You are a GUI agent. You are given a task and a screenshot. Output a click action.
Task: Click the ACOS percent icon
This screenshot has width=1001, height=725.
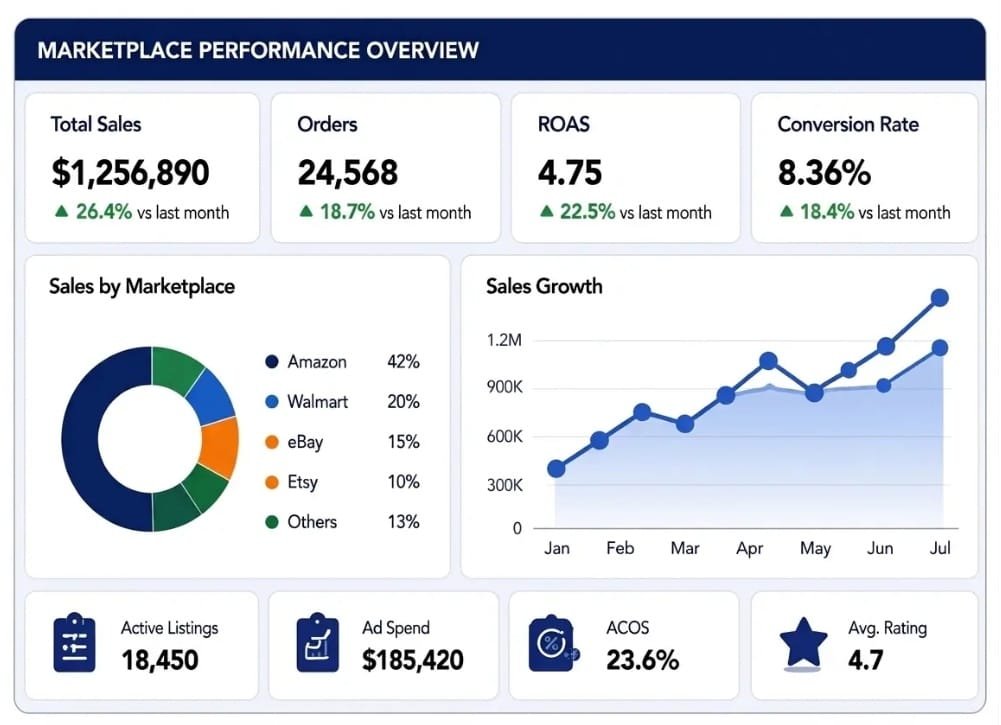tap(553, 644)
